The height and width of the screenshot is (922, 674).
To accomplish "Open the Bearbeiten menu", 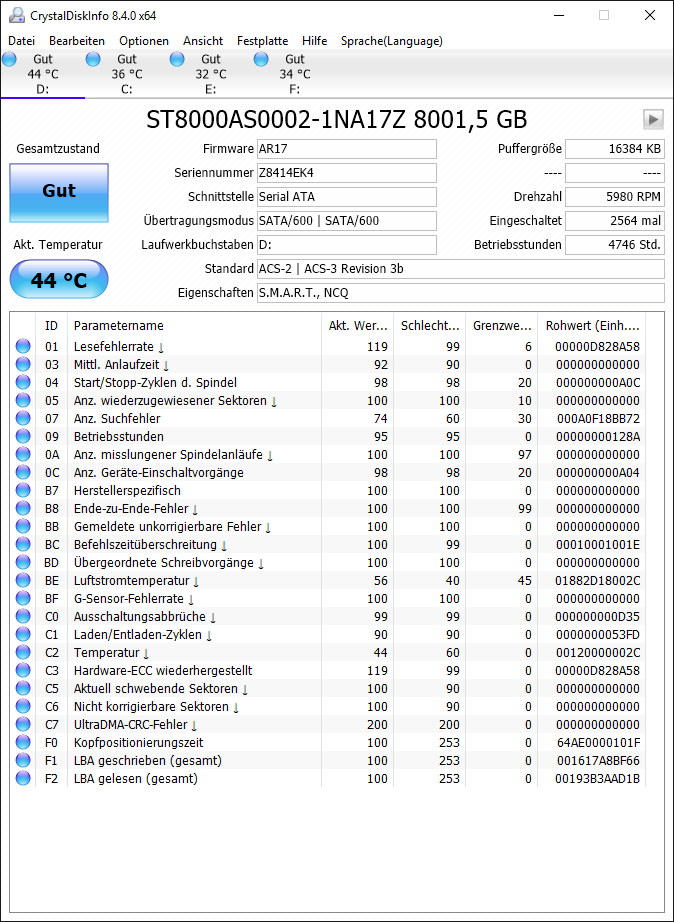I will click(77, 41).
